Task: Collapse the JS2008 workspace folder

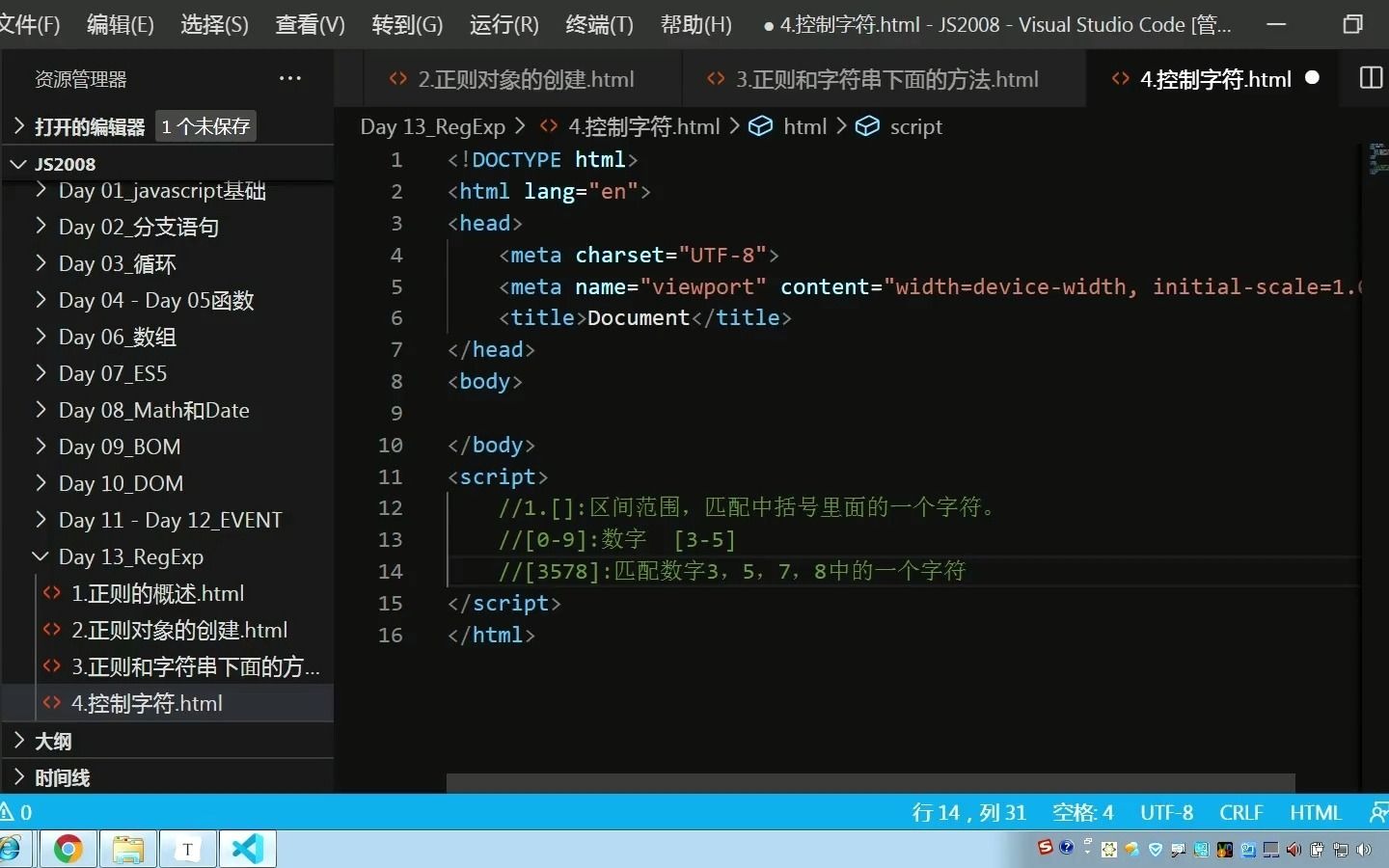Action: click(x=17, y=164)
